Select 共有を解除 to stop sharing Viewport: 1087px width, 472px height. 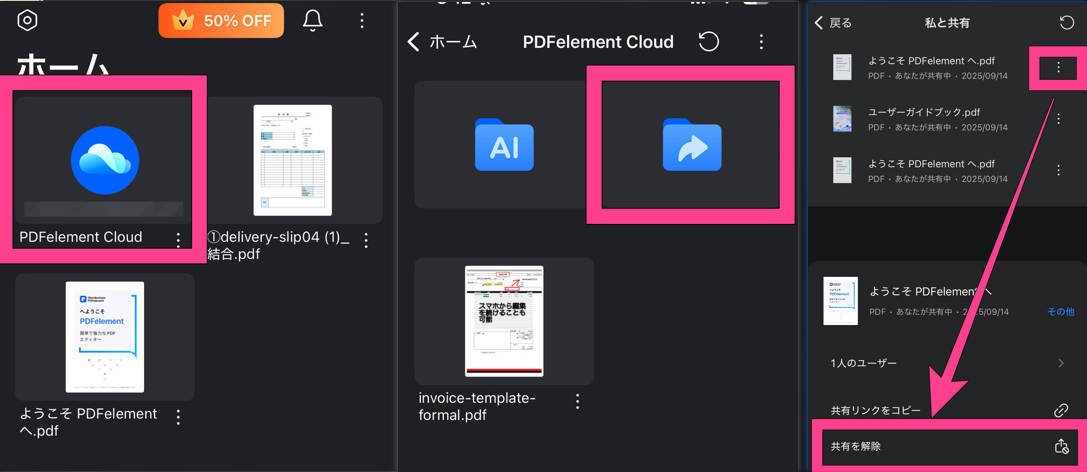[x=945, y=446]
